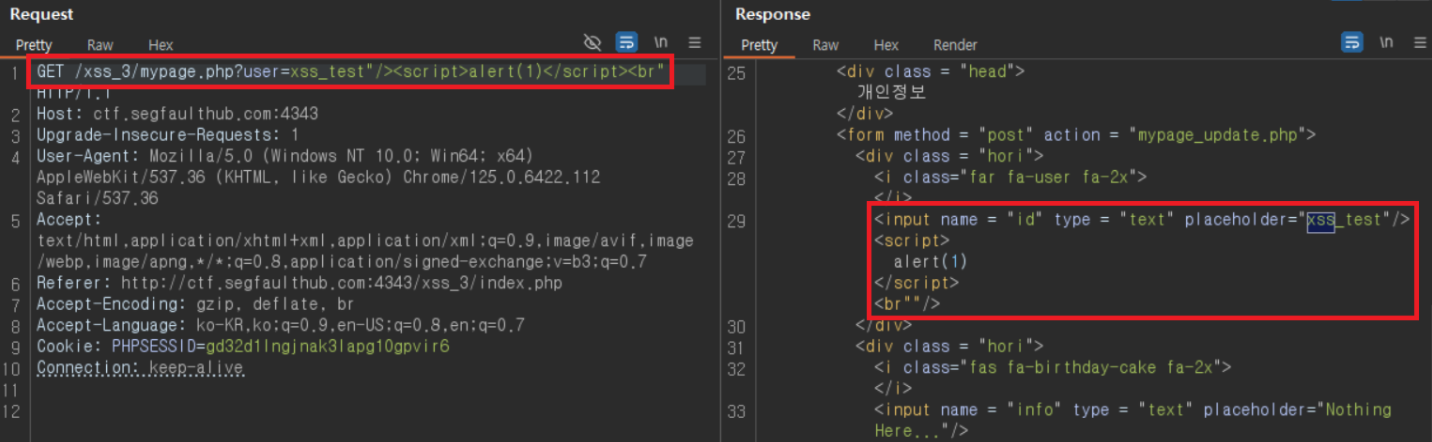The image size is (1432, 442).
Task: Click the <div class = "hori"> on line 31
Action: coord(950,346)
